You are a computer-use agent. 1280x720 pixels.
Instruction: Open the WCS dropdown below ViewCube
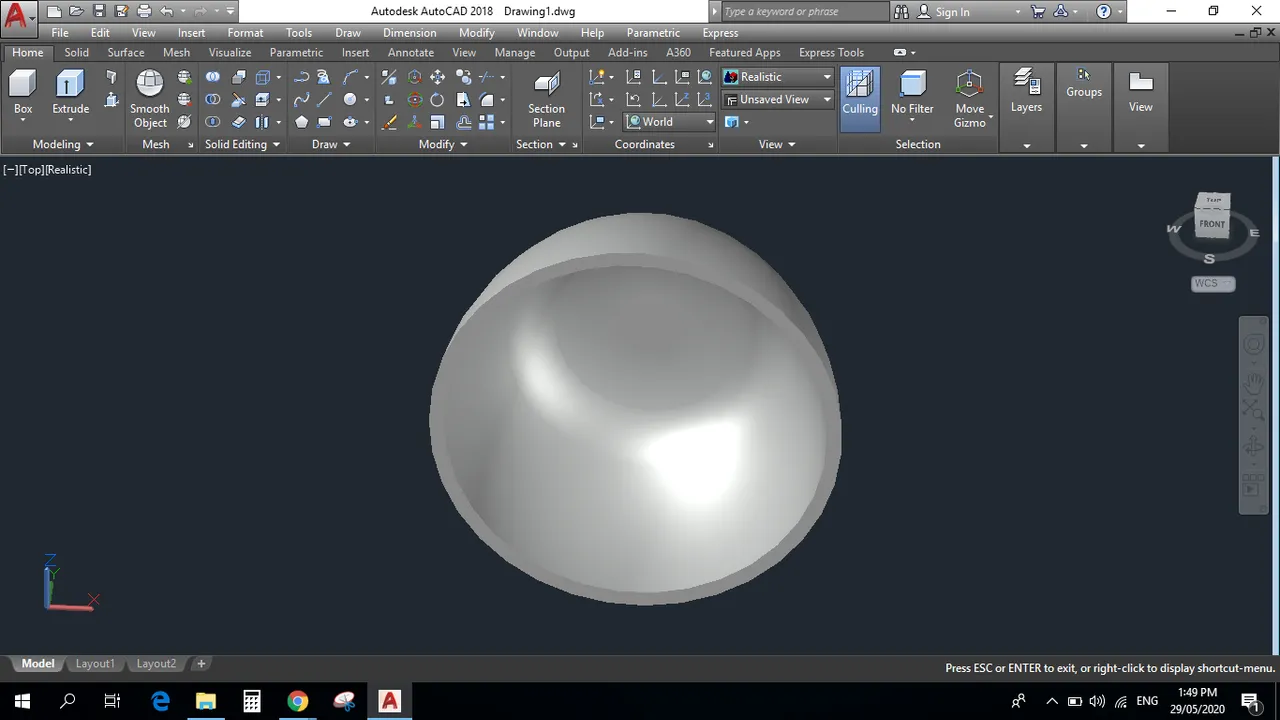point(1213,284)
